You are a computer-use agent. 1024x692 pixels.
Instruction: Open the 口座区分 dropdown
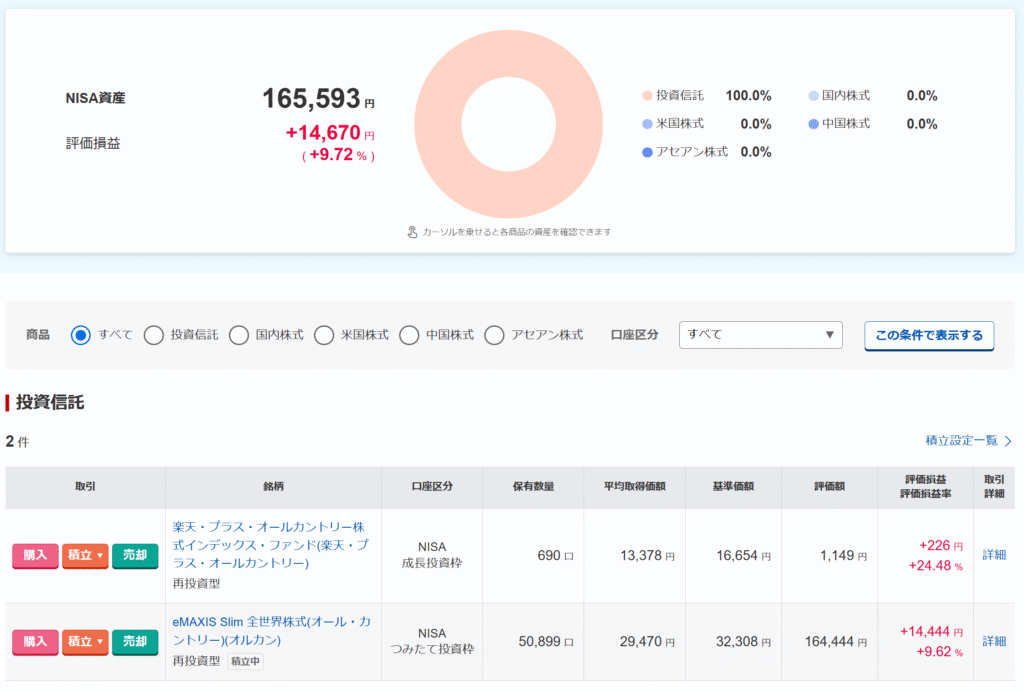pyautogui.click(x=760, y=335)
